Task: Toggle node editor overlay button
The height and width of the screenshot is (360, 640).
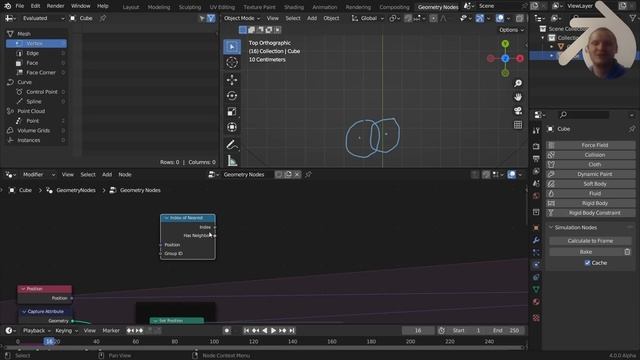Action: click(511, 175)
